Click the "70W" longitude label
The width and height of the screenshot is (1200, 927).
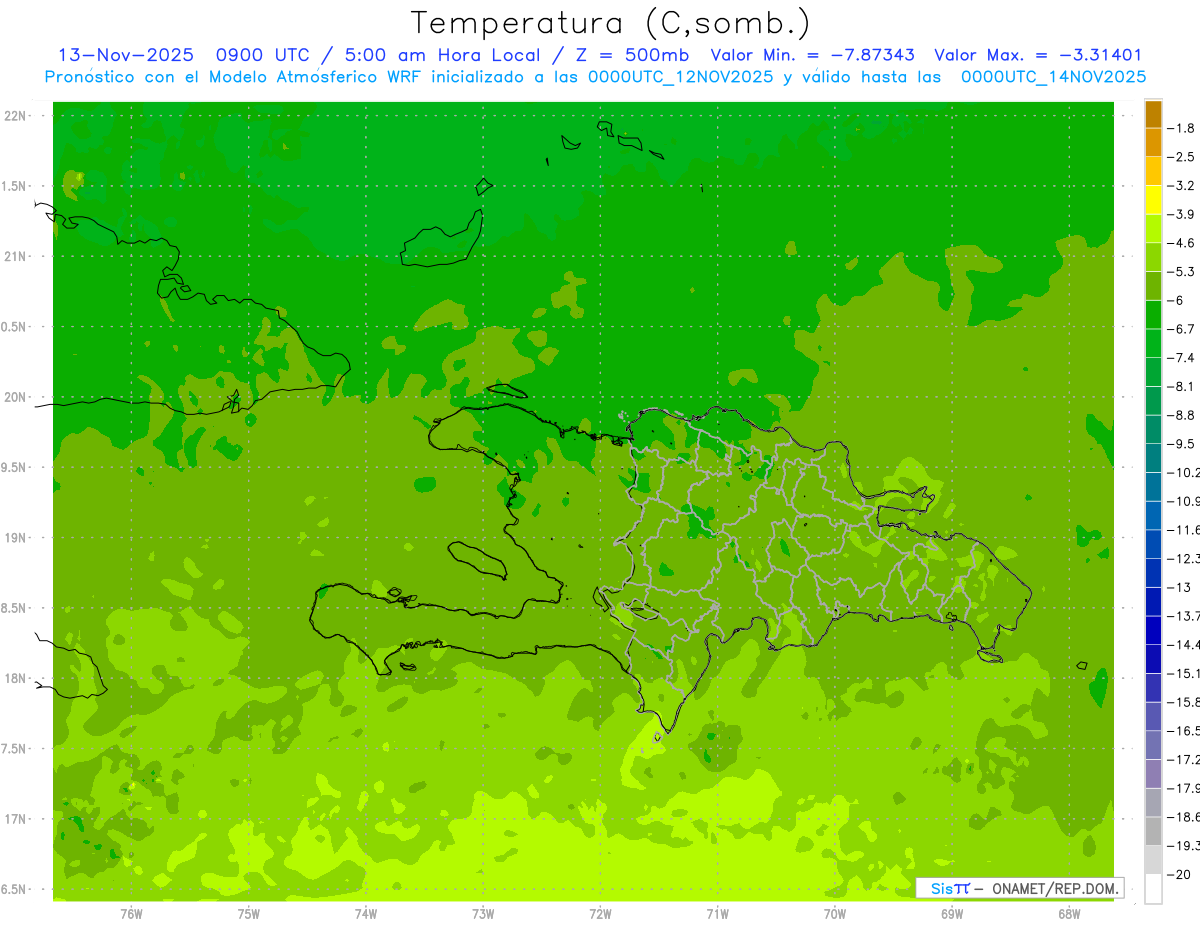click(x=835, y=913)
